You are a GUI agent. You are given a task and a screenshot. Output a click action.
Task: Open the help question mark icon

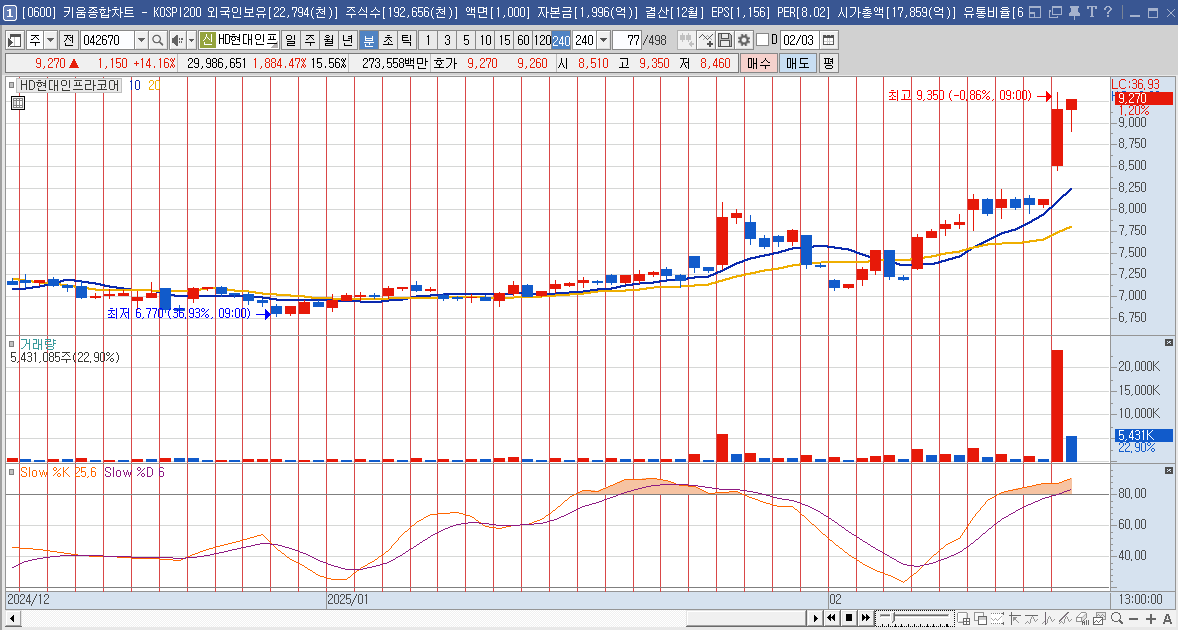pyautogui.click(x=1108, y=12)
